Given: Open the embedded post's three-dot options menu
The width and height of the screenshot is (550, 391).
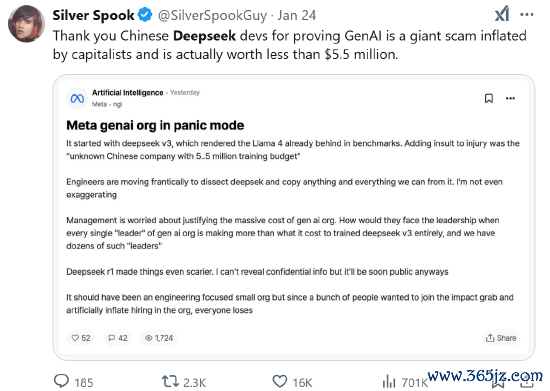Looking at the screenshot, I should pos(510,99).
